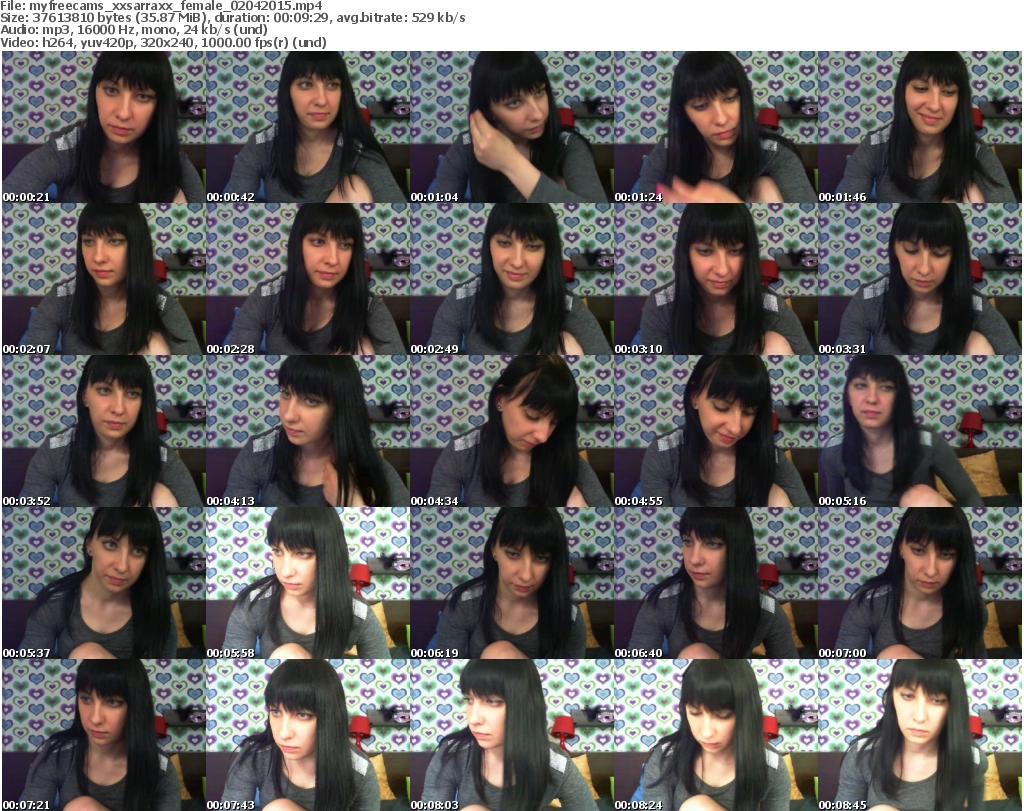This screenshot has height=811, width=1024.
Task: Choose the thumbnail frame stamped 00:07:43
Action: (308, 735)
